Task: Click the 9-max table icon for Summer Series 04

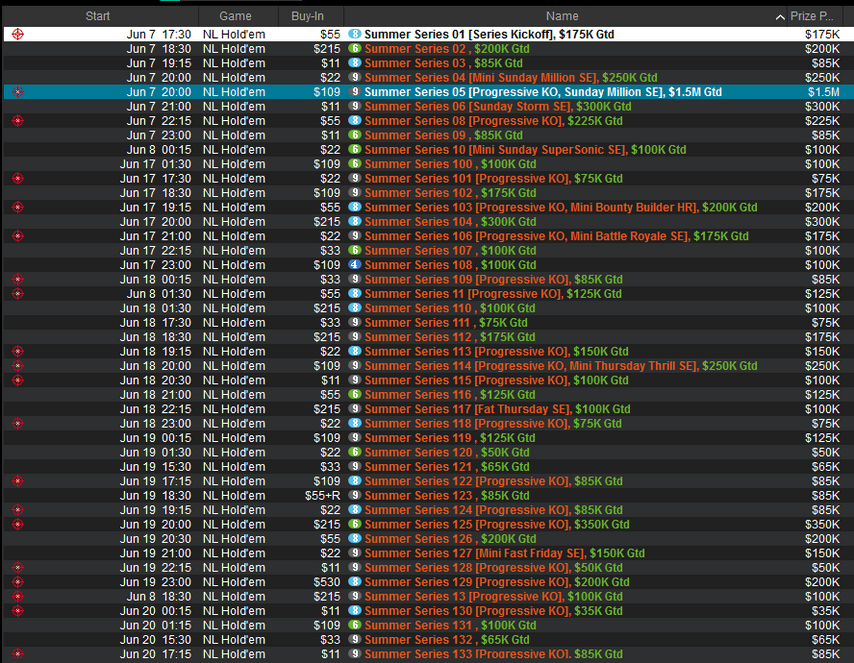Action: click(x=355, y=77)
